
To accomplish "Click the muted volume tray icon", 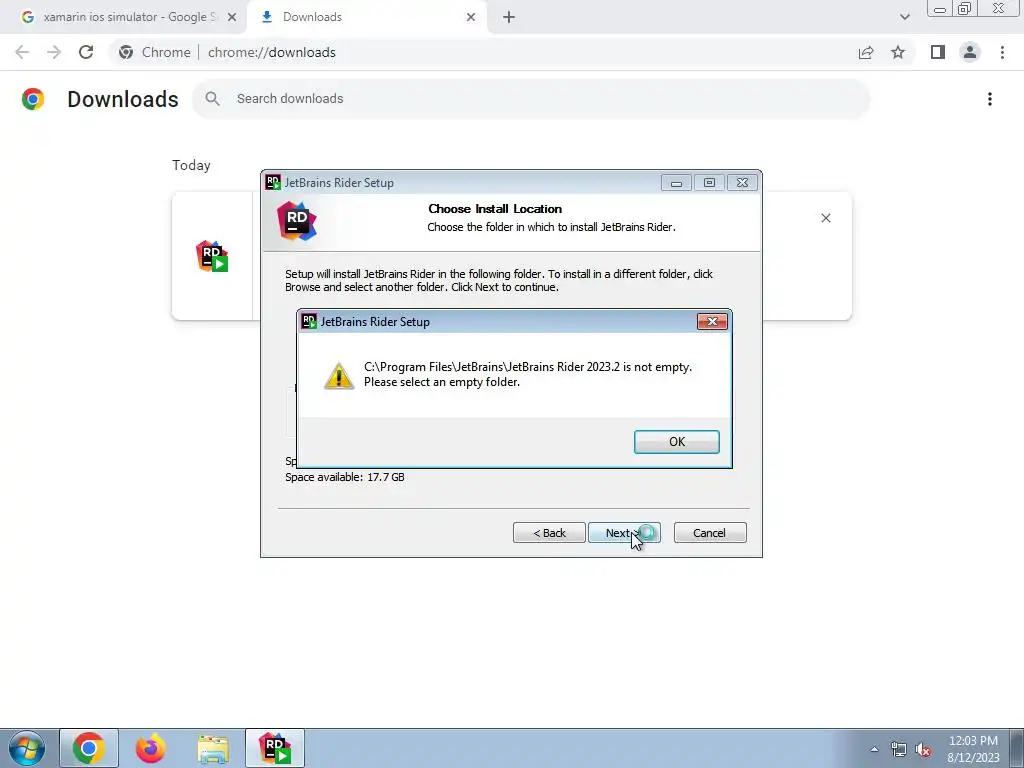I will tap(923, 750).
